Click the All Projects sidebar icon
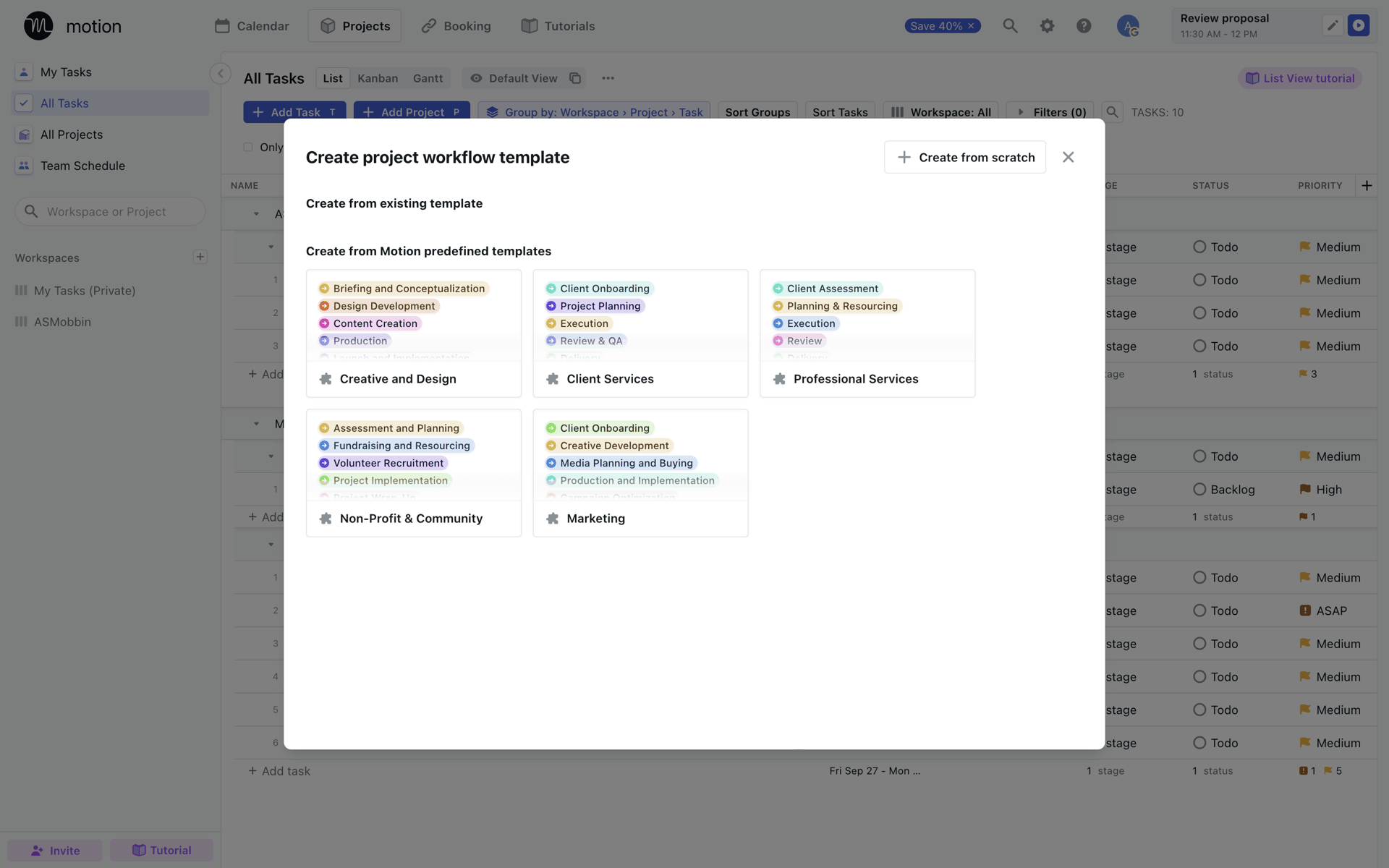This screenshot has height=868, width=1389. pos(24,135)
